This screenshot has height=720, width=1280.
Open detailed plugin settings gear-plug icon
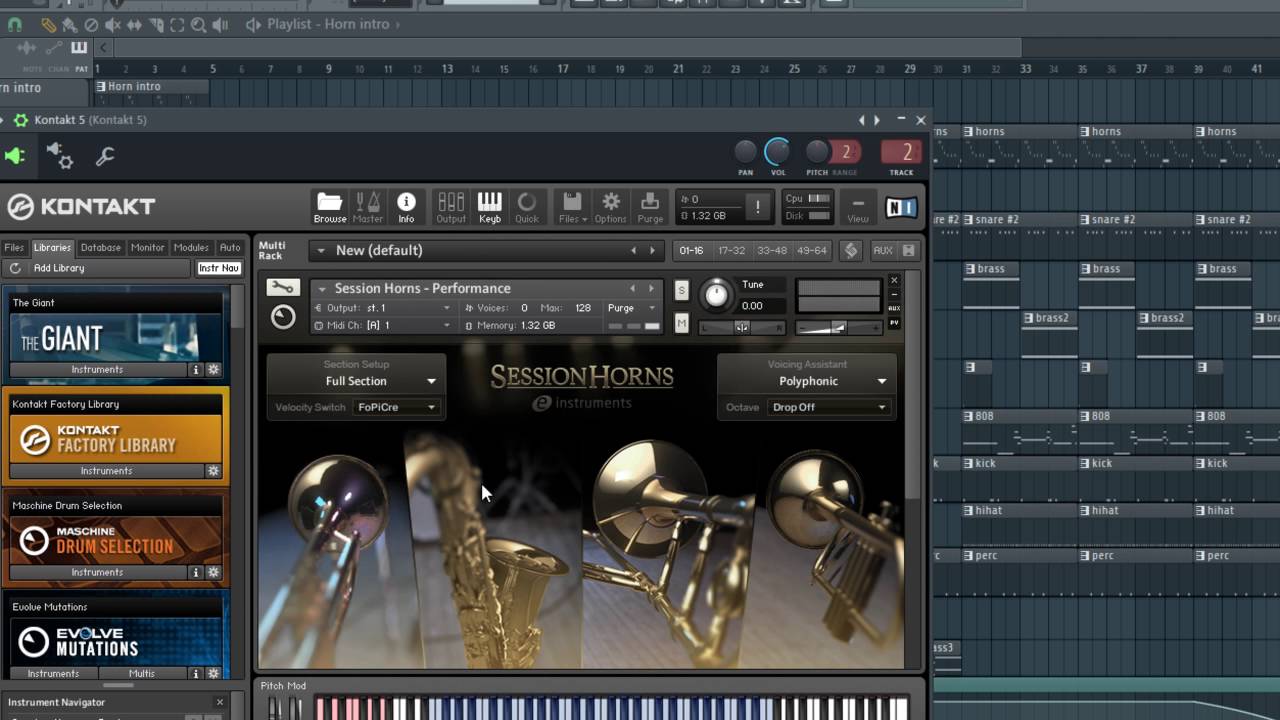point(59,156)
